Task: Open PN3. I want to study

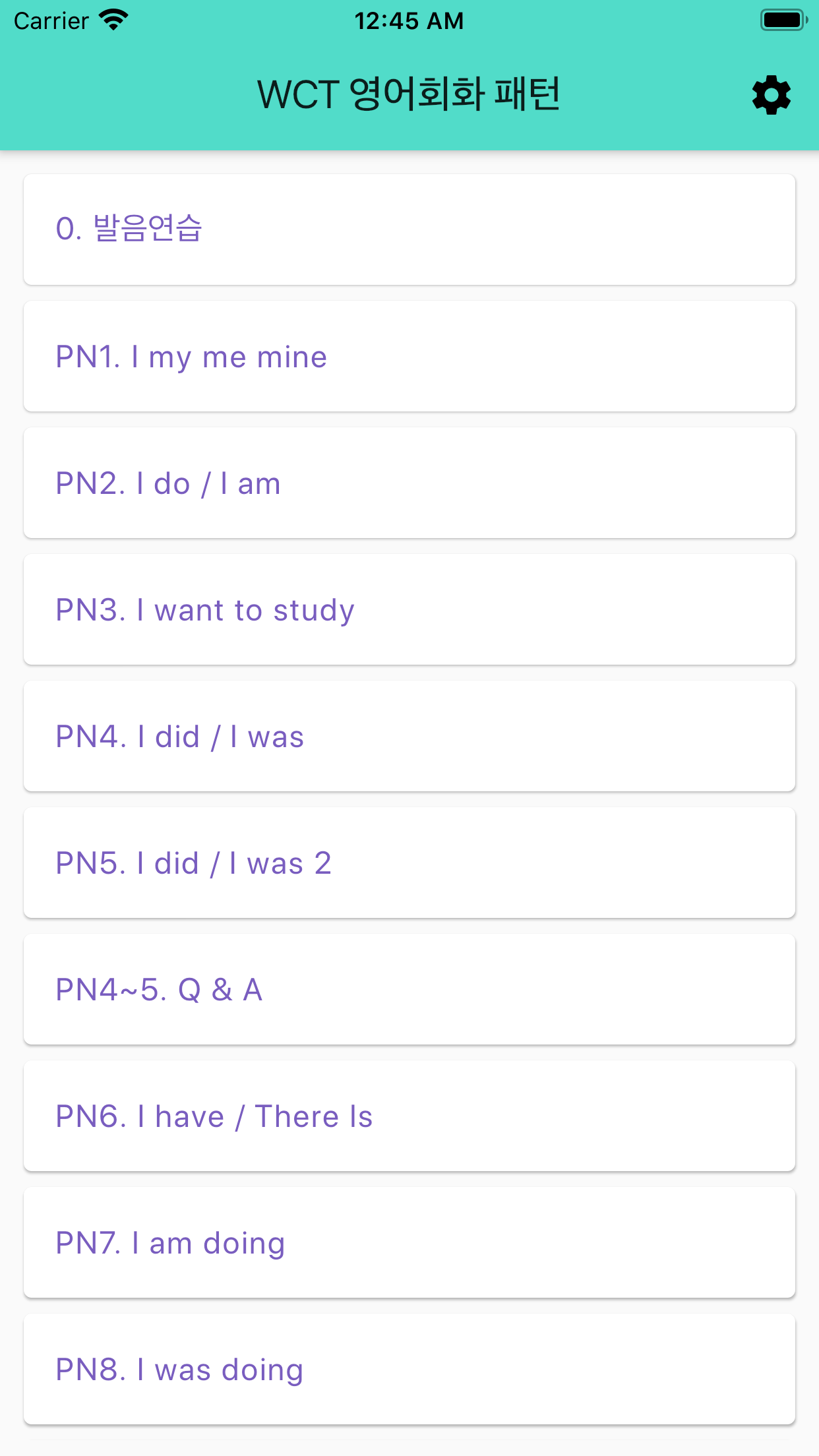Action: click(409, 609)
